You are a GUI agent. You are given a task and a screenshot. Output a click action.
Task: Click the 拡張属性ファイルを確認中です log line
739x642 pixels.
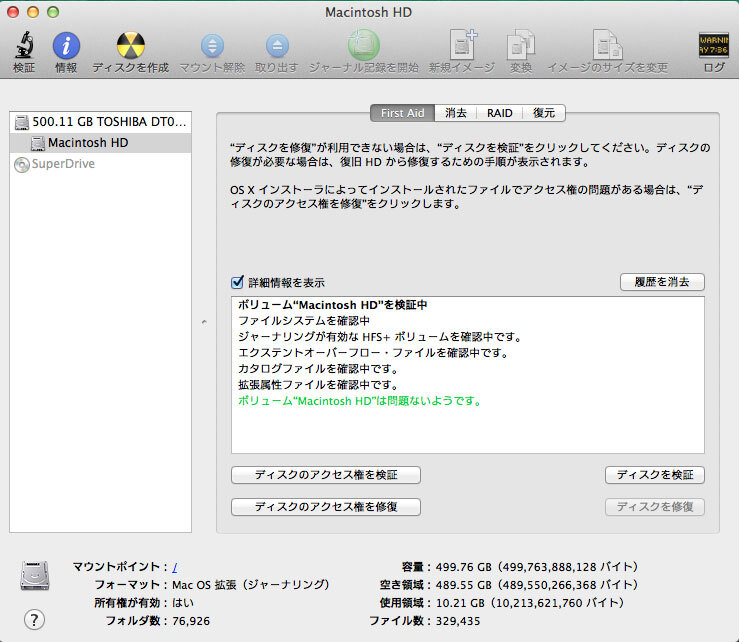tap(319, 385)
